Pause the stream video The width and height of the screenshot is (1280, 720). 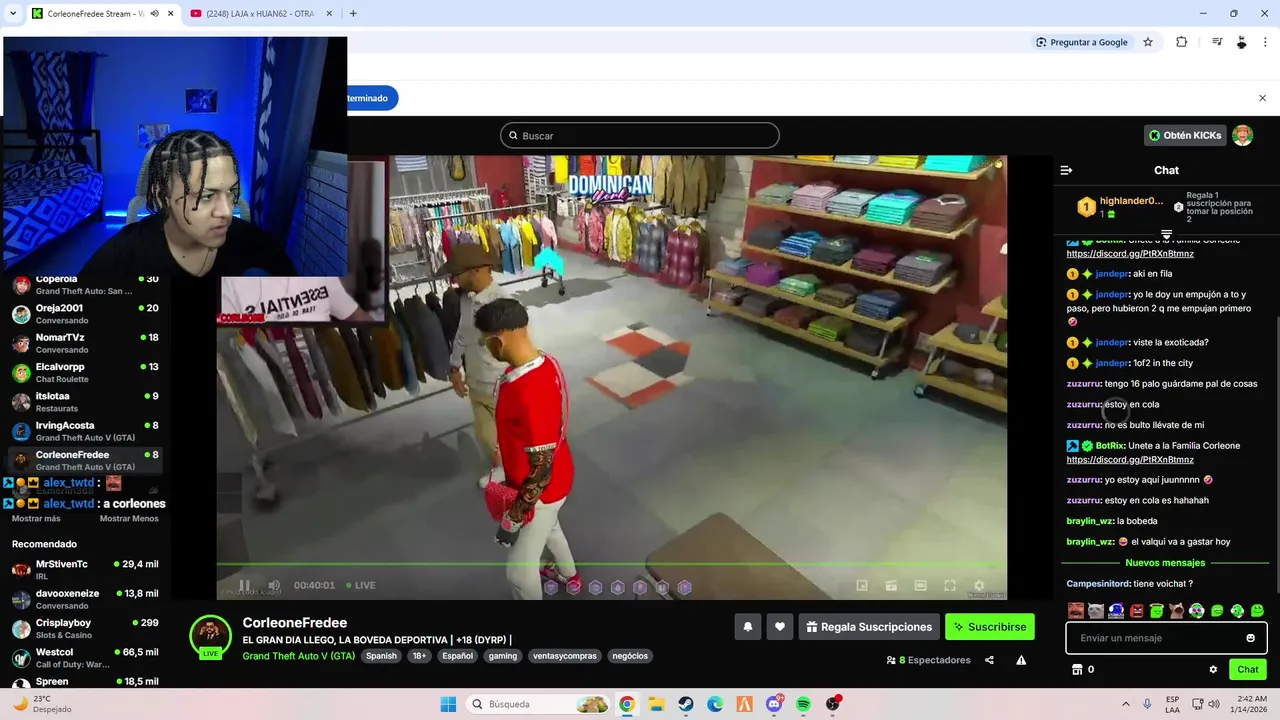click(244, 585)
